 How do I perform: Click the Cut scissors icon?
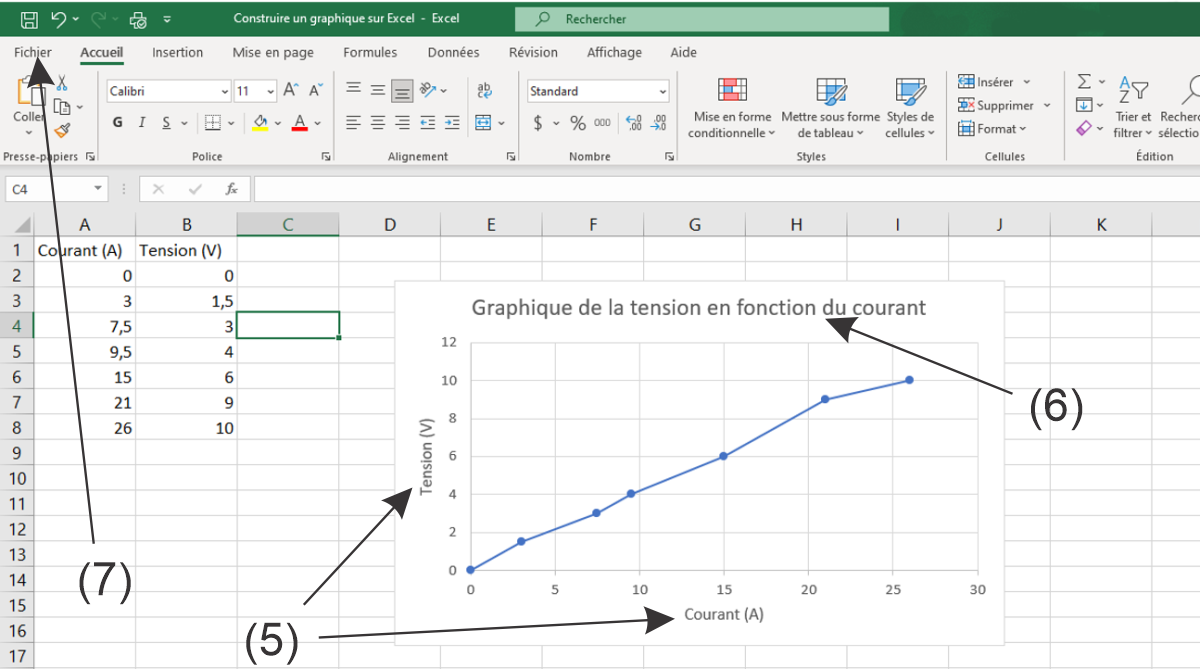pos(62,84)
